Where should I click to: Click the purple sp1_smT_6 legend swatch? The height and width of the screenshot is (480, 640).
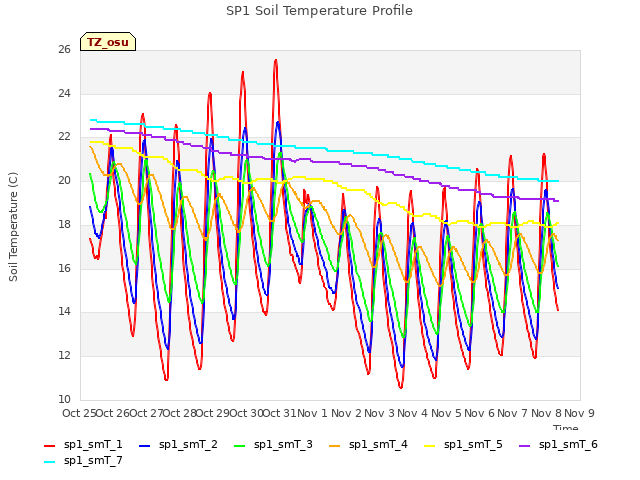point(524,446)
